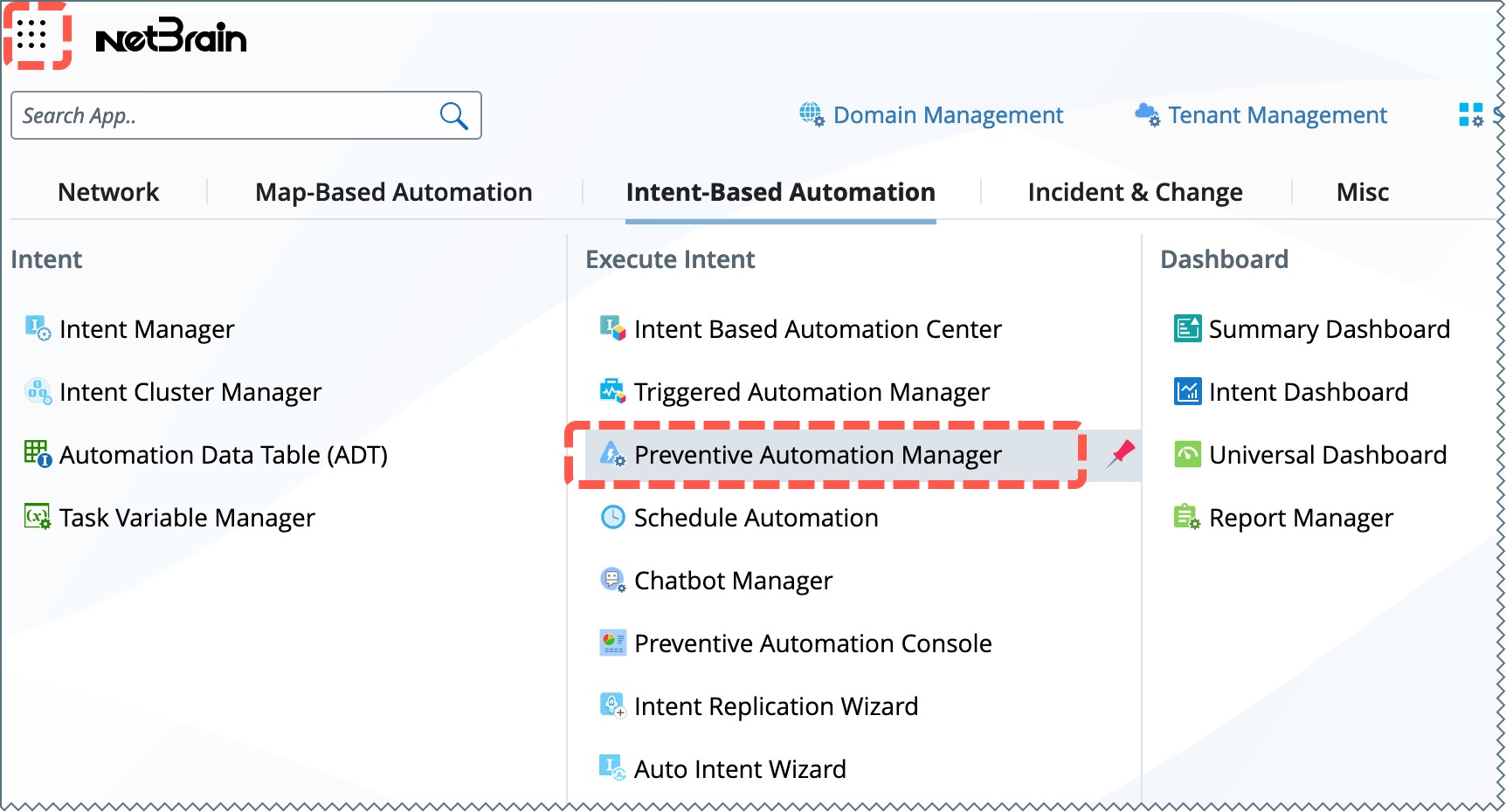Click the search magnifier icon

coord(453,115)
